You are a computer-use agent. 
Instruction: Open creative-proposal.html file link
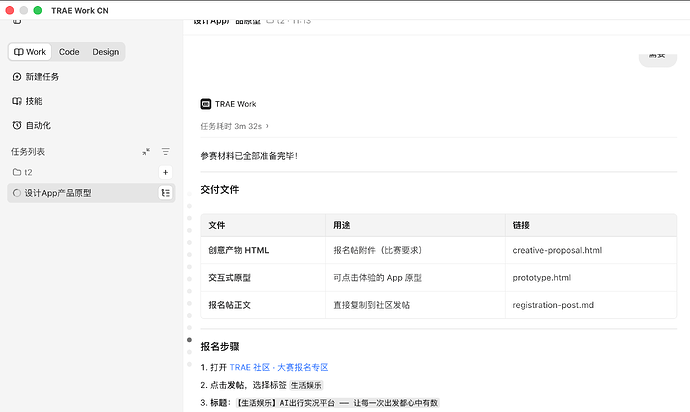pos(557,250)
